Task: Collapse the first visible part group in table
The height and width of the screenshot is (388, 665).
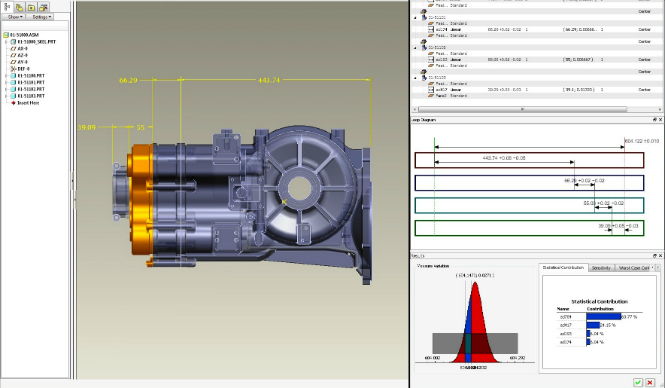Action: [415, 18]
